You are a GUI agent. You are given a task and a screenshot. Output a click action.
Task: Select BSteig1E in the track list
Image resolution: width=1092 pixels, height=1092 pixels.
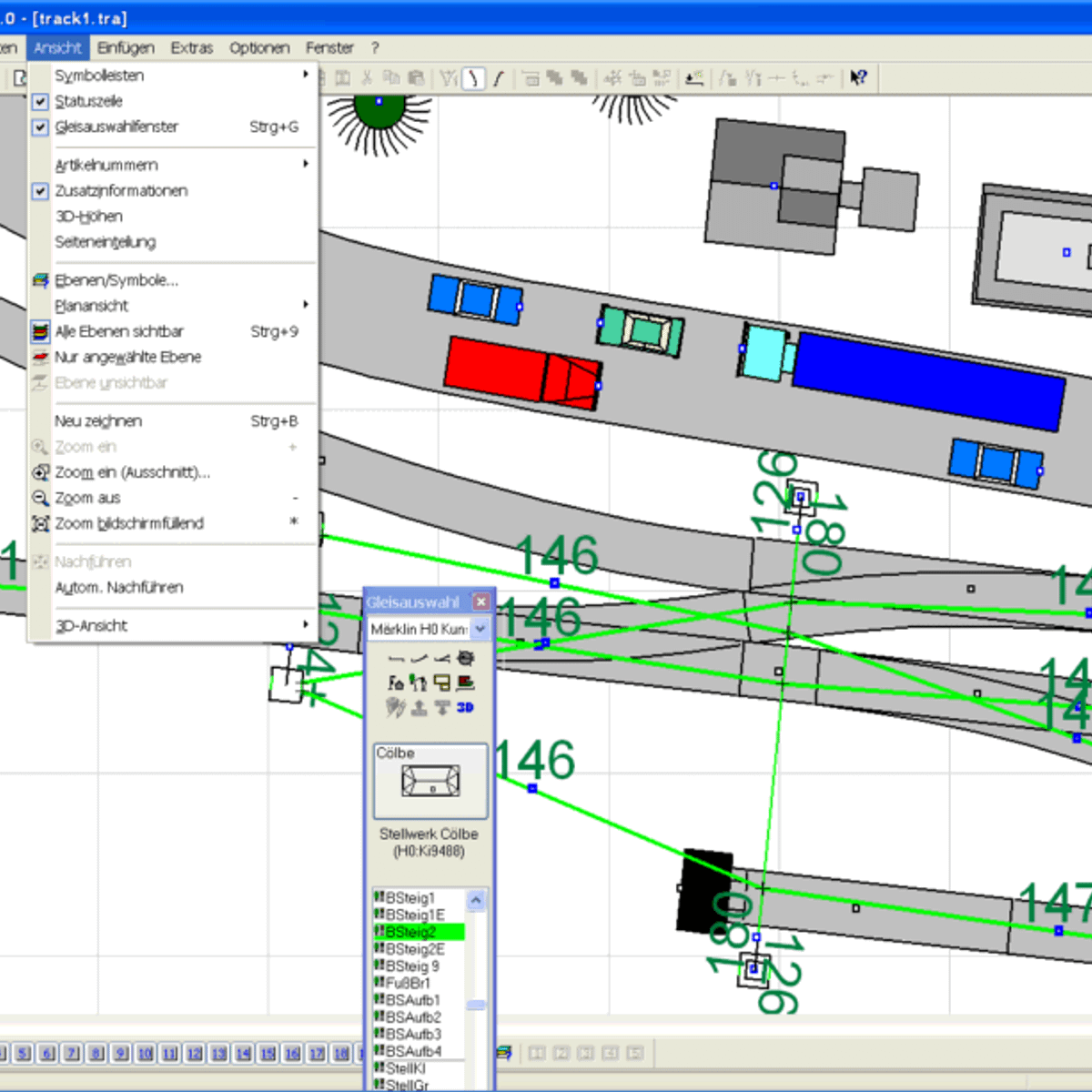(x=420, y=915)
